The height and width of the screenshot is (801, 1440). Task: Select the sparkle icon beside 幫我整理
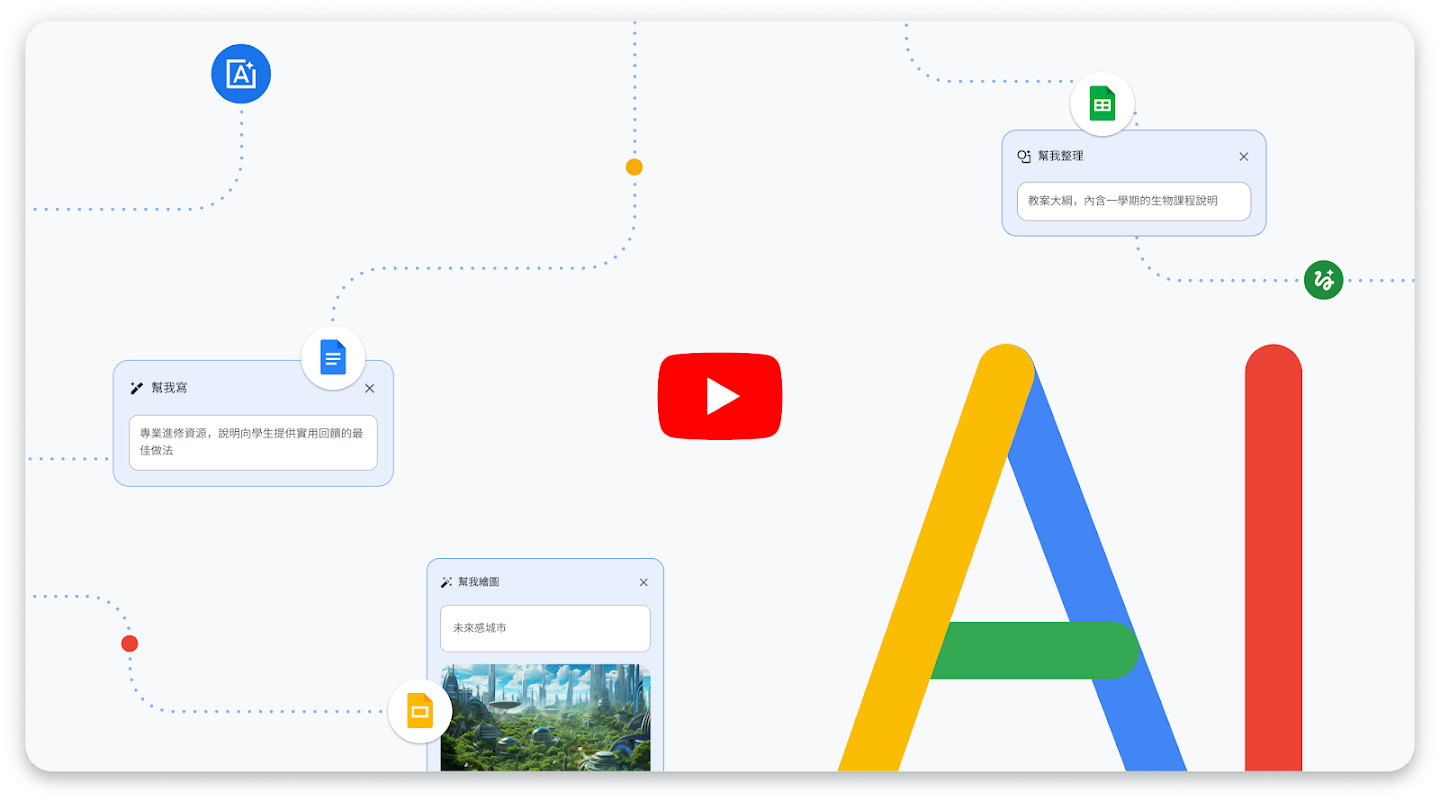1024,156
